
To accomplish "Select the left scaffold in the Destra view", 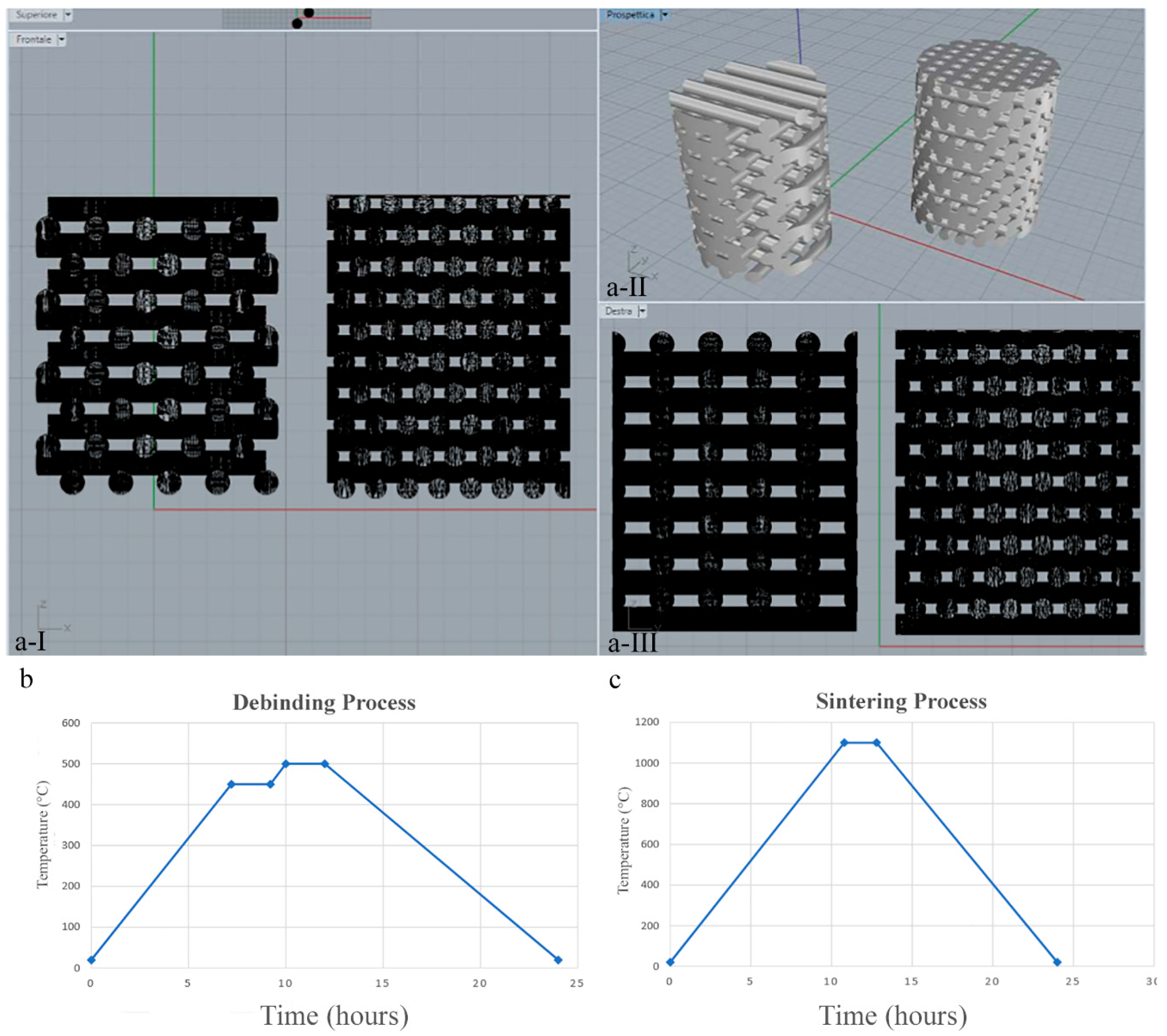I will 735,481.
